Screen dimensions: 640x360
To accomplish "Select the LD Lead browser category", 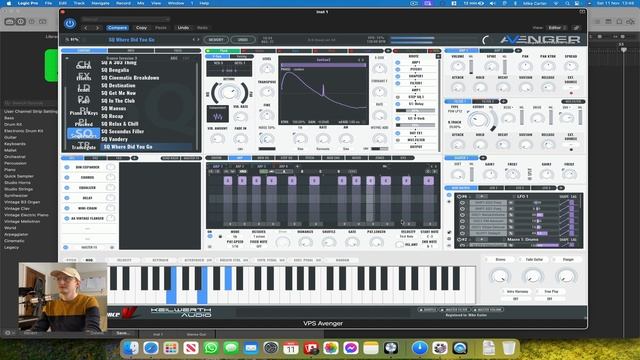I will tap(83, 88).
